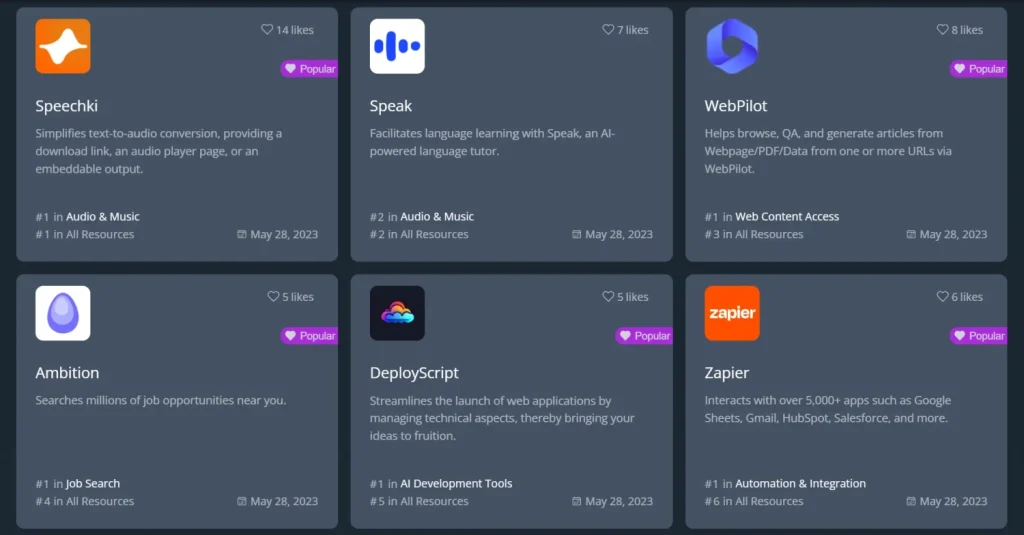Click "#6 in All Resources" text
The width and height of the screenshot is (1024, 535).
coord(754,501)
